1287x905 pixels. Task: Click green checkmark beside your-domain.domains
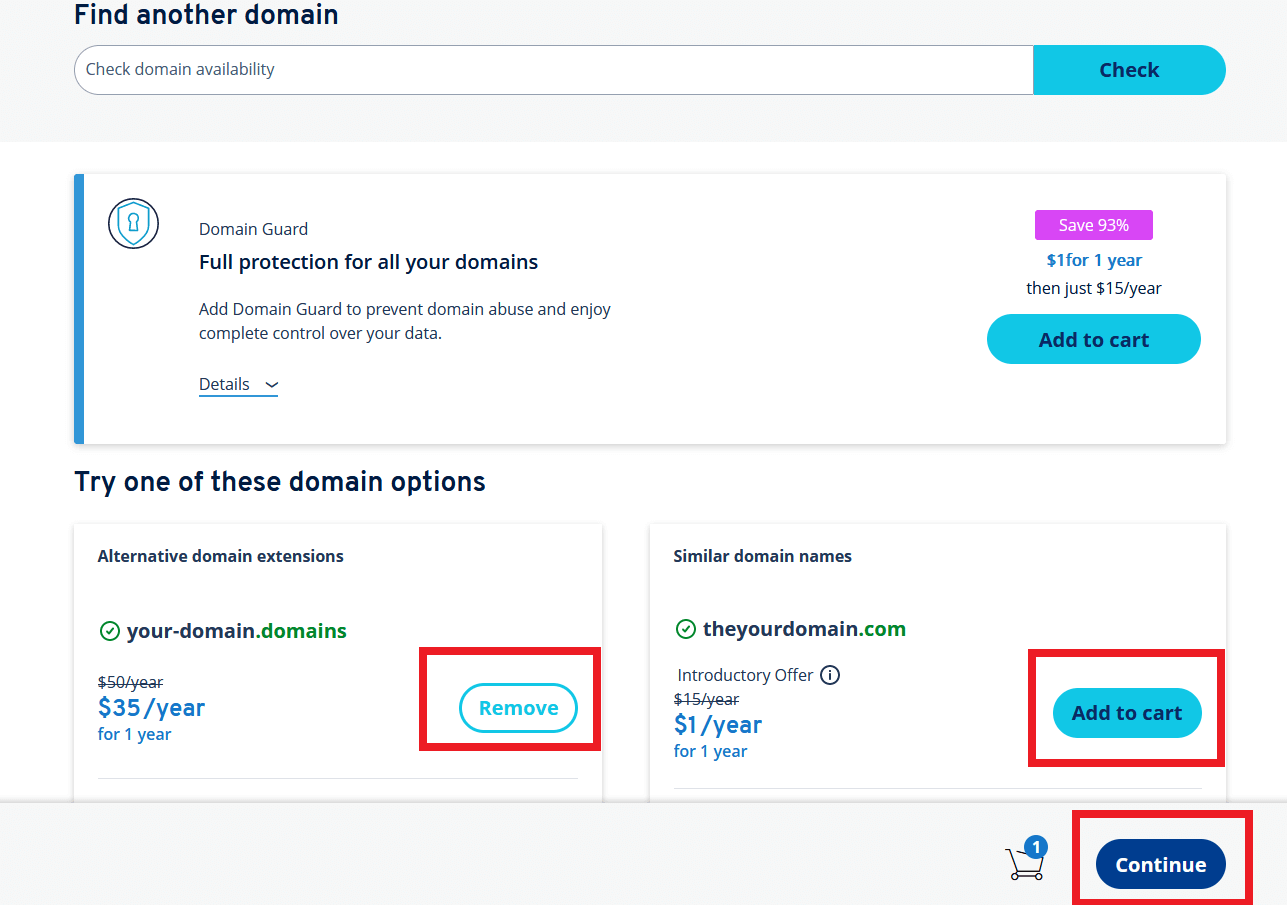pos(109,631)
